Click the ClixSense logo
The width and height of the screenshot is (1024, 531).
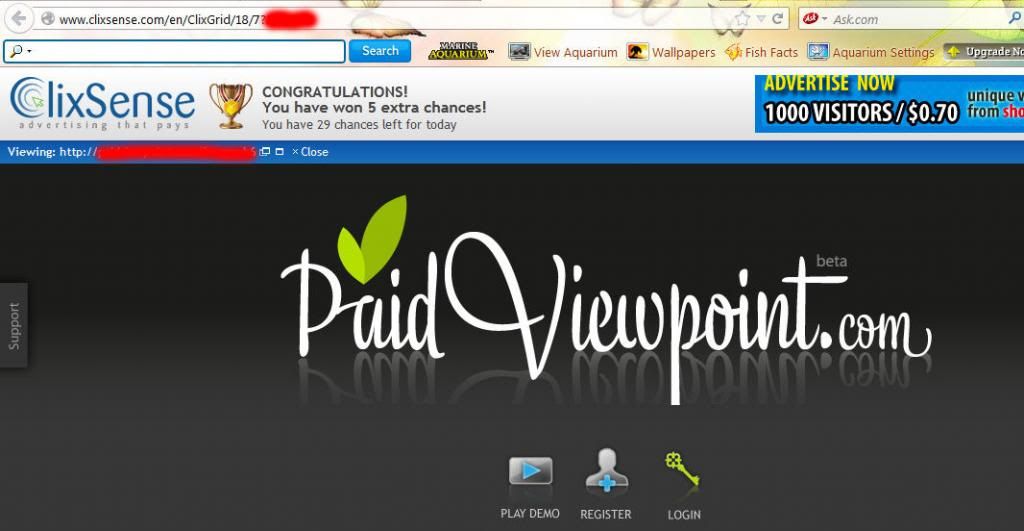(x=103, y=103)
